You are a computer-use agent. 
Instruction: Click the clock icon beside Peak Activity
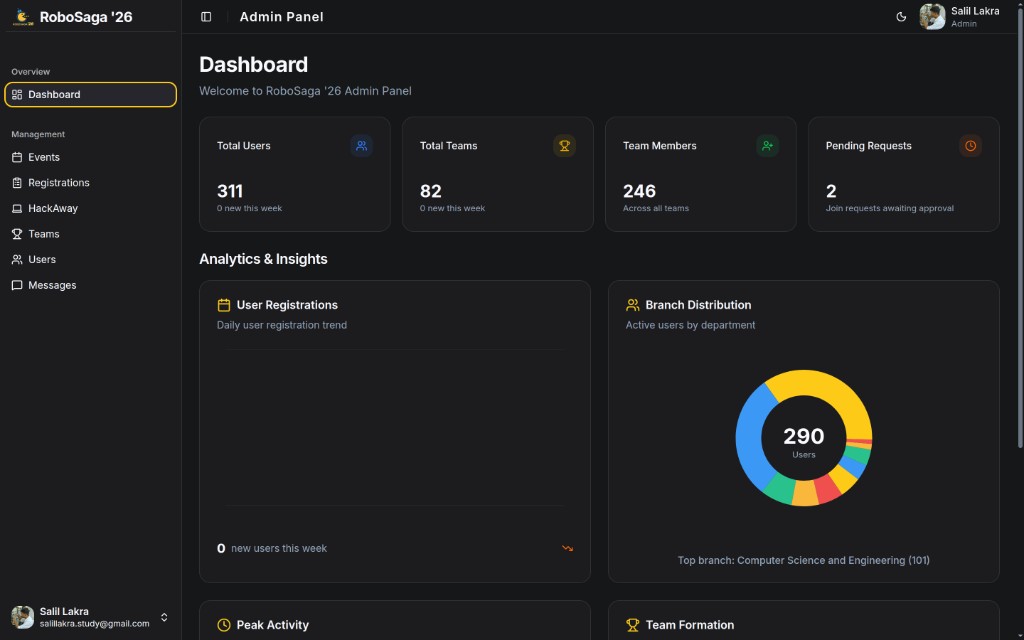click(223, 625)
